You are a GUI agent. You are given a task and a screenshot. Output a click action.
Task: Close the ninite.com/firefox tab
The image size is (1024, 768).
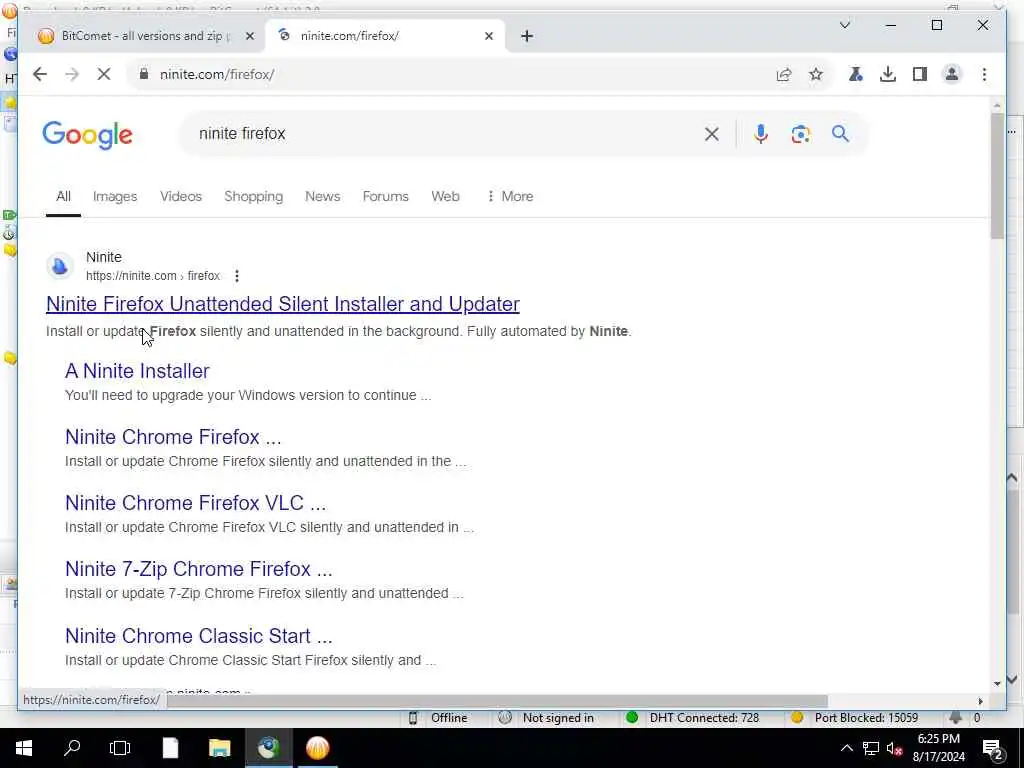(488, 36)
